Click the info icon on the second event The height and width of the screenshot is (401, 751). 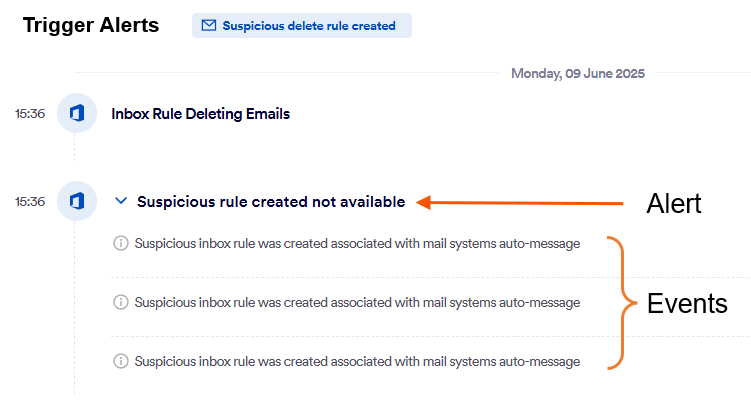[x=121, y=302]
